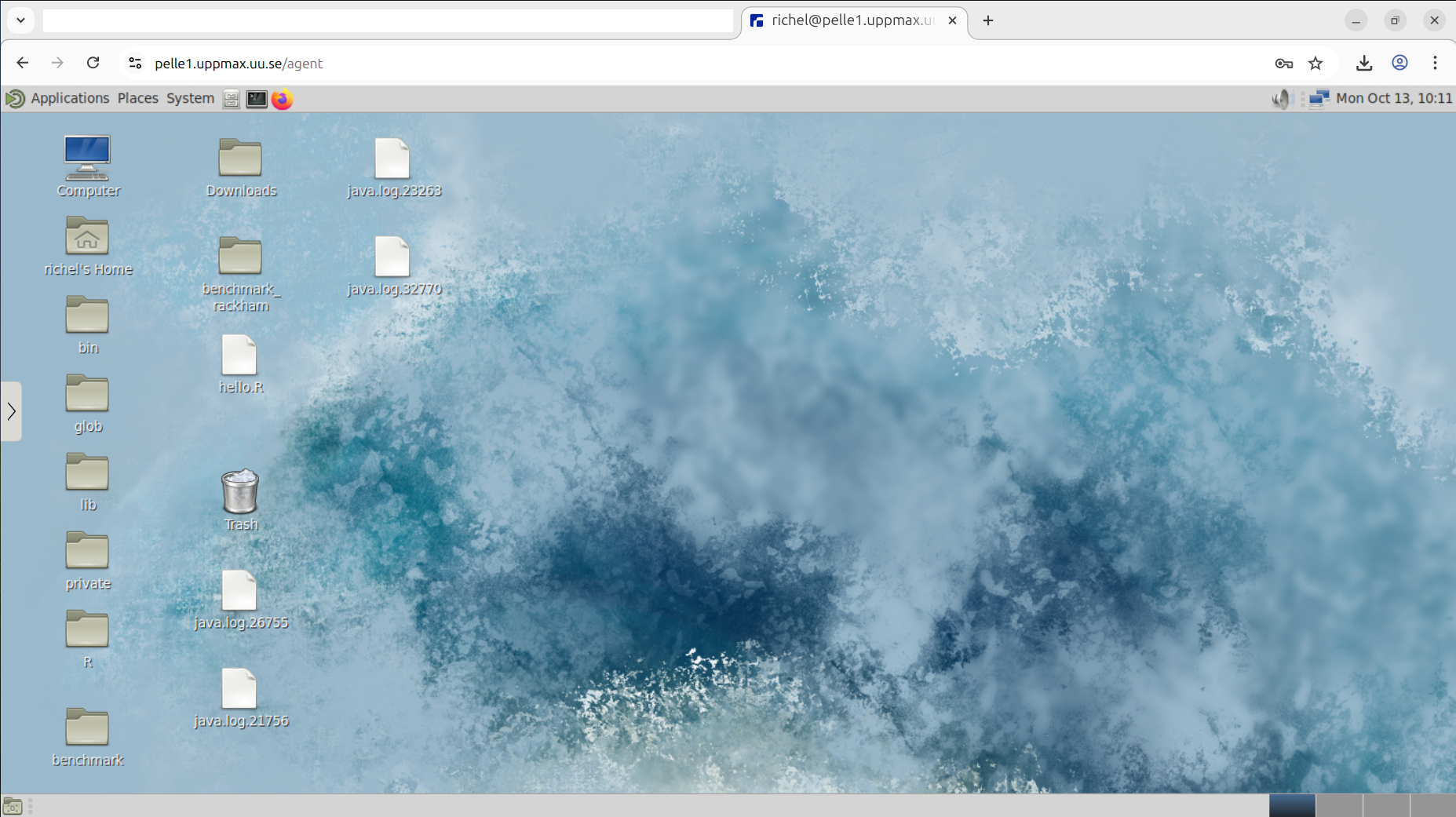This screenshot has height=817, width=1456.
Task: Launch the terminal from the top panel
Action: (256, 99)
